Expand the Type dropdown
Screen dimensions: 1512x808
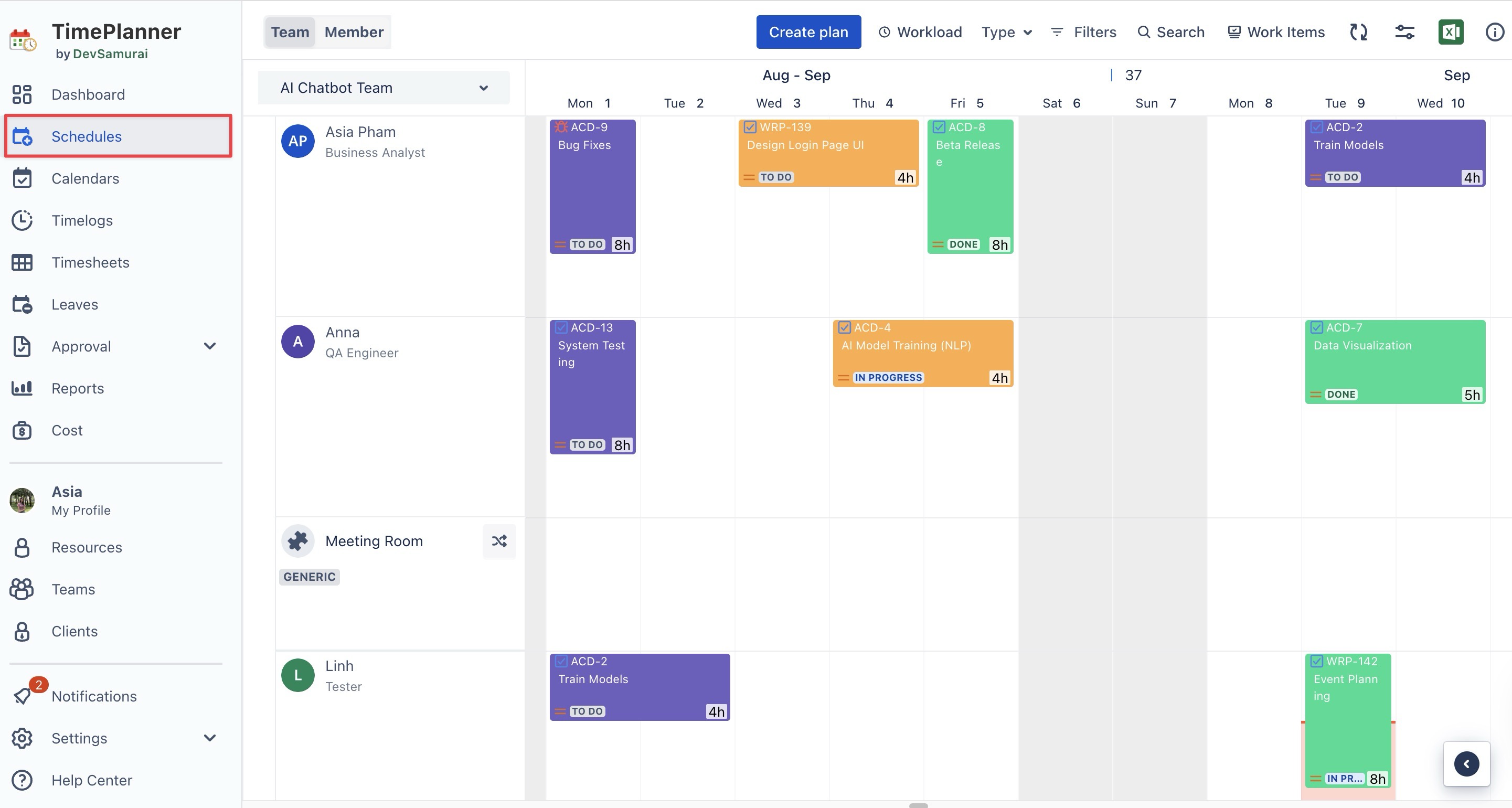click(1006, 31)
